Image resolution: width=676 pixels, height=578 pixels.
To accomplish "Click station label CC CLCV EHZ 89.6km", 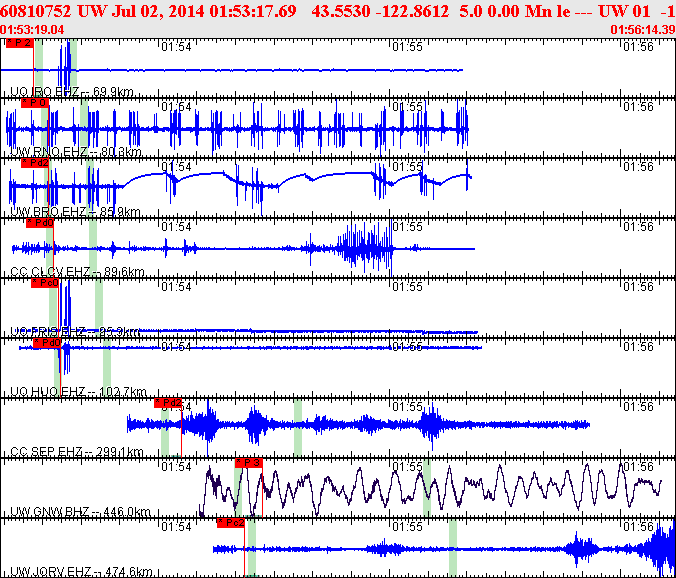I will pyautogui.click(x=77, y=272).
